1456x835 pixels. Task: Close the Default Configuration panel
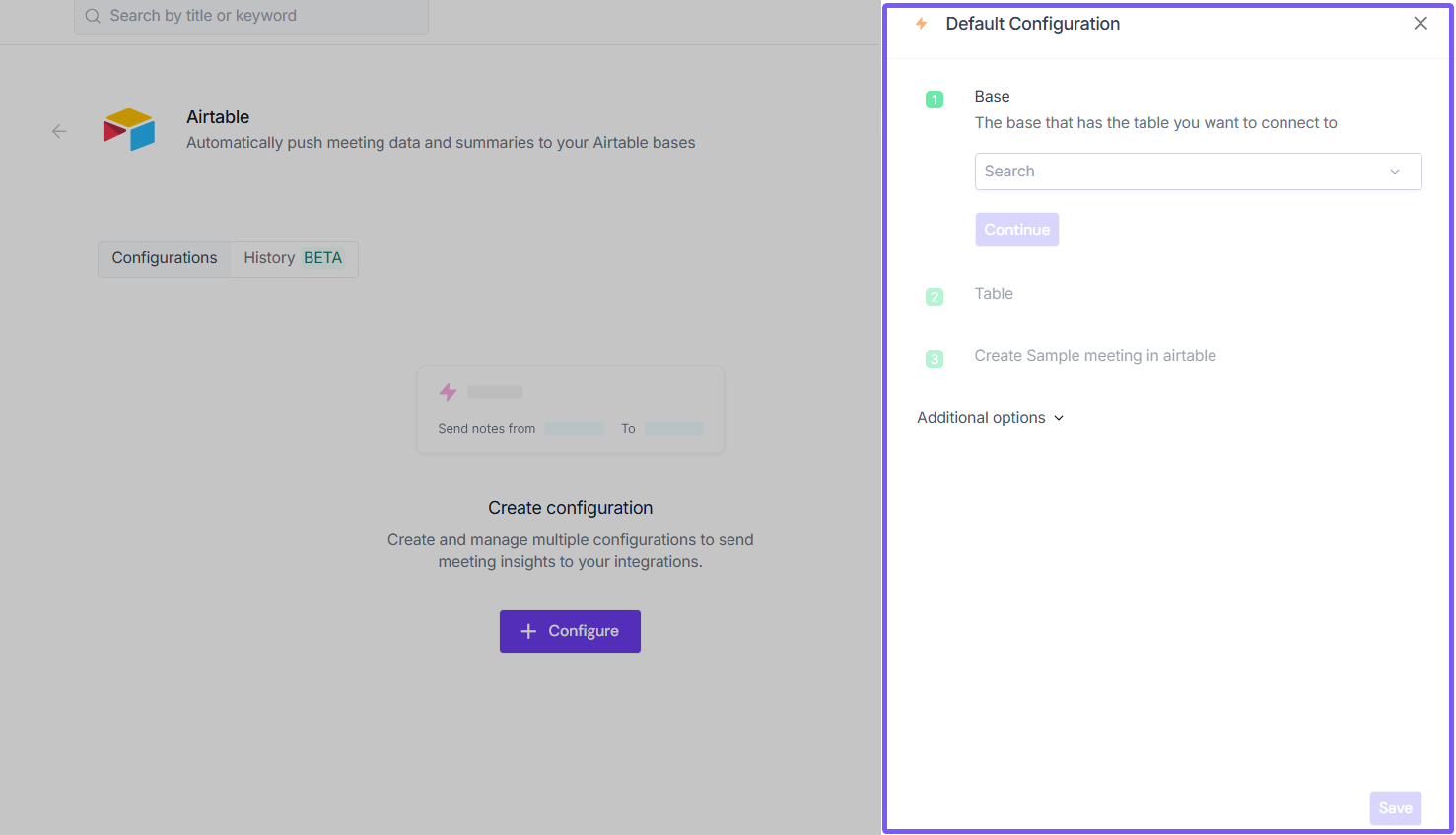1420,24
